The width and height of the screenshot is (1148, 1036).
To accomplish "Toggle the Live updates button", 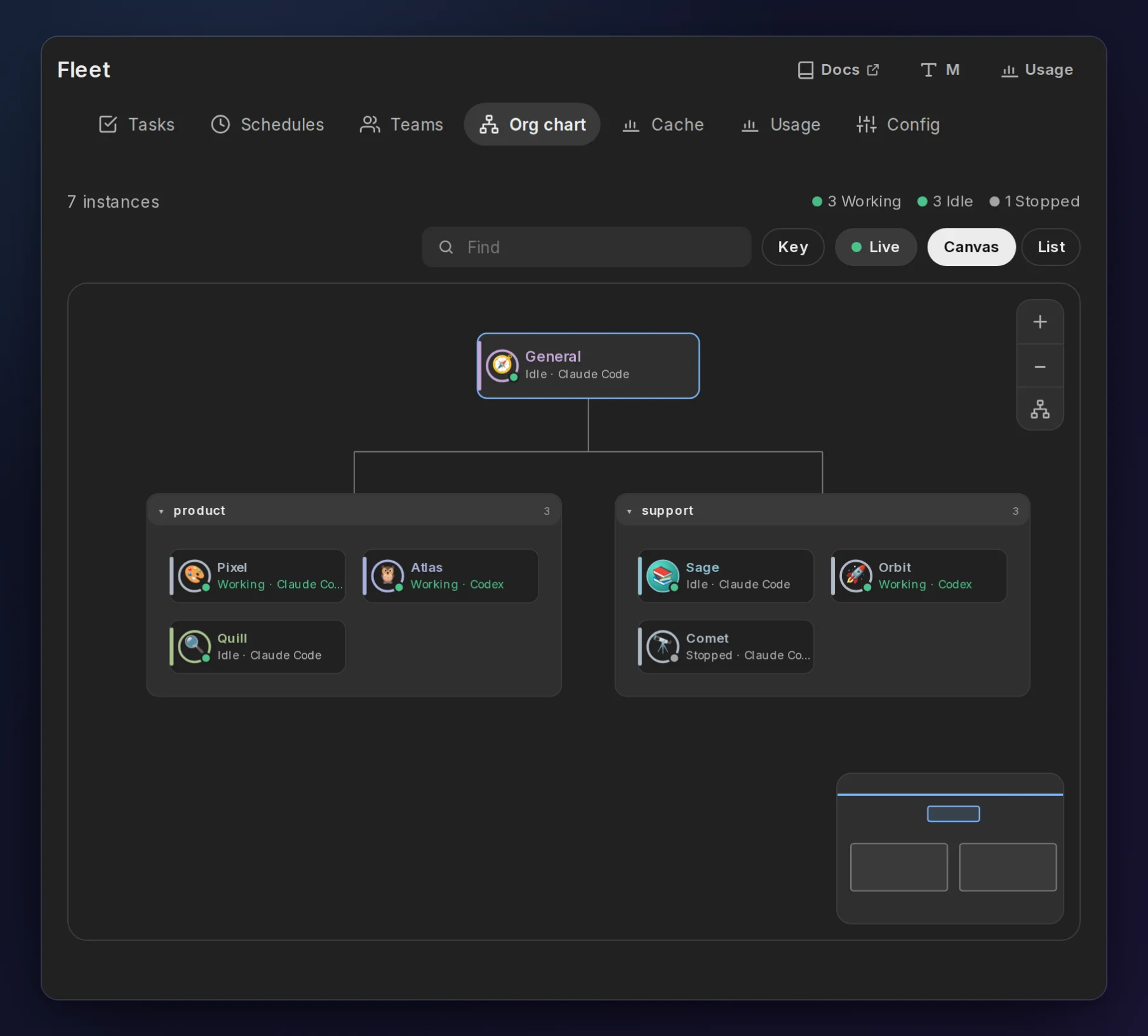I will [x=876, y=247].
